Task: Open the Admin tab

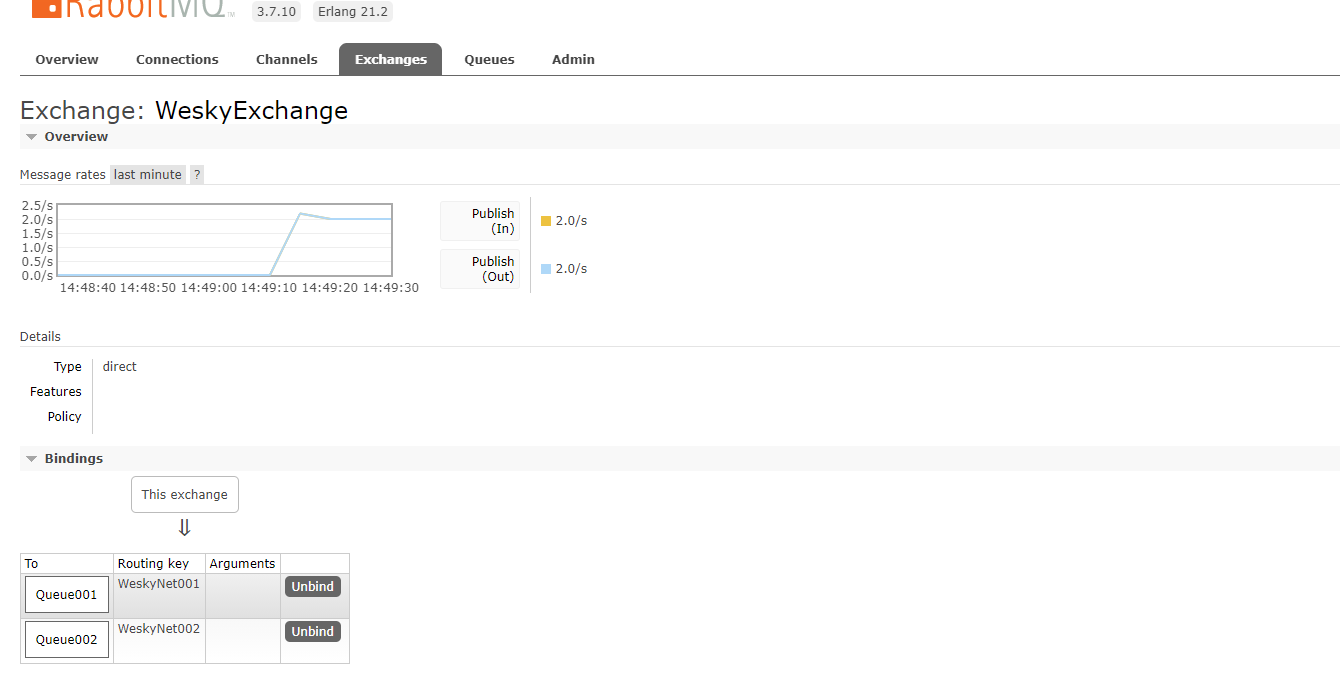Action: tap(573, 59)
